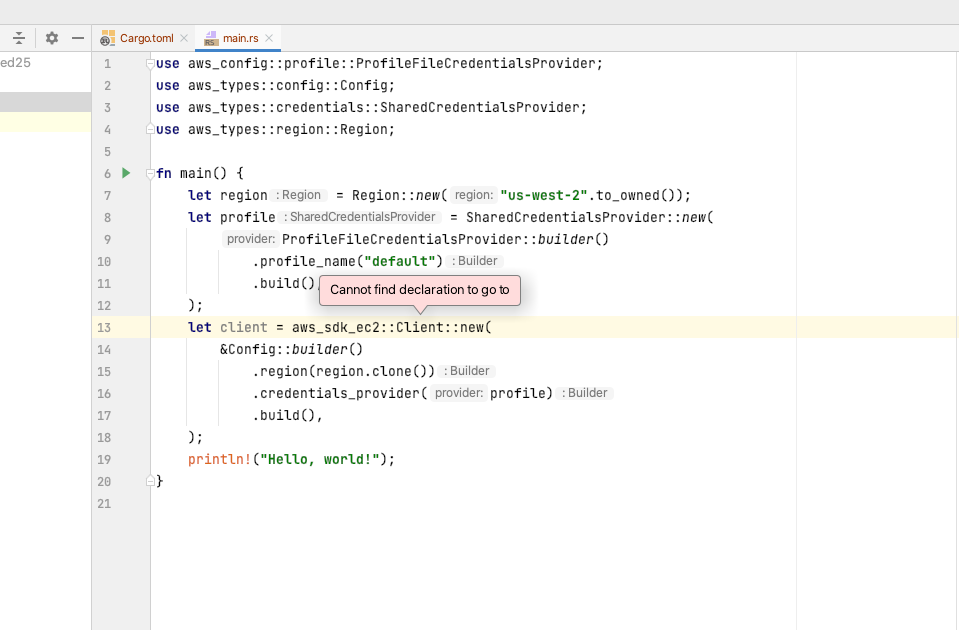Image resolution: width=959 pixels, height=630 pixels.
Task: Click the ed25 text in the left panel
Action: click(14, 62)
